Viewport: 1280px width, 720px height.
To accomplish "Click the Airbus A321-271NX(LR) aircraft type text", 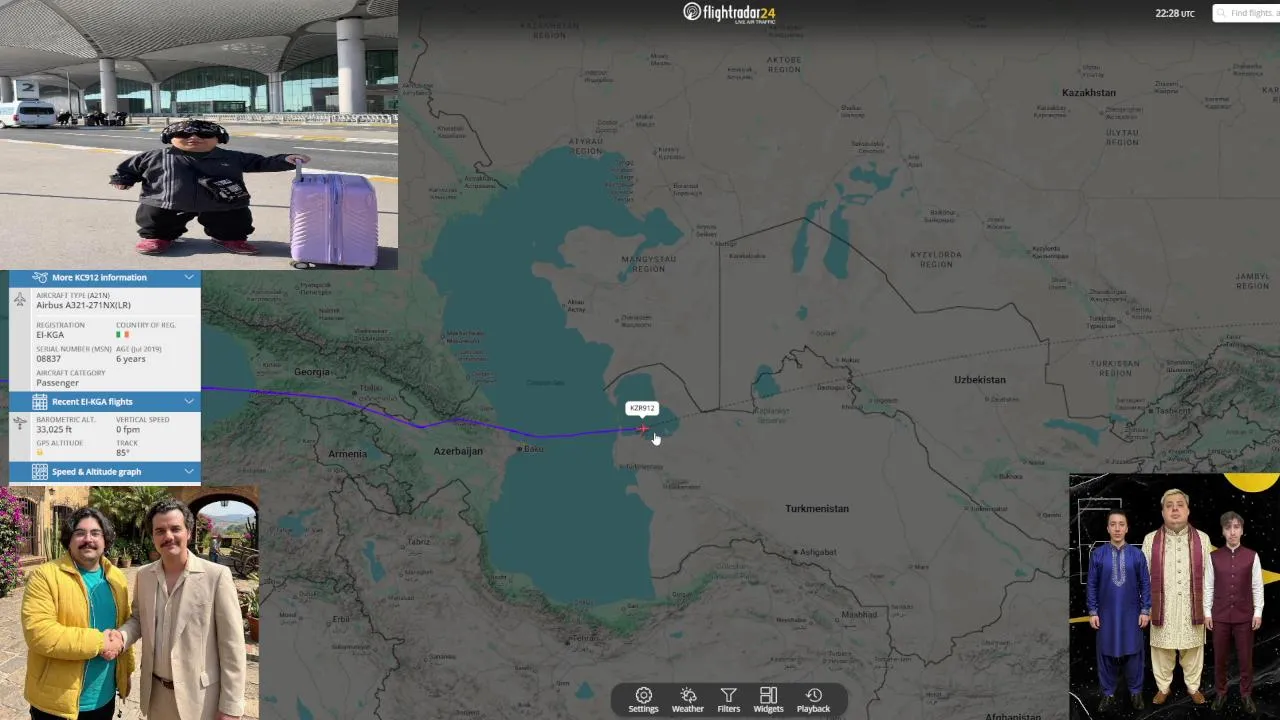I will pyautogui.click(x=83, y=305).
